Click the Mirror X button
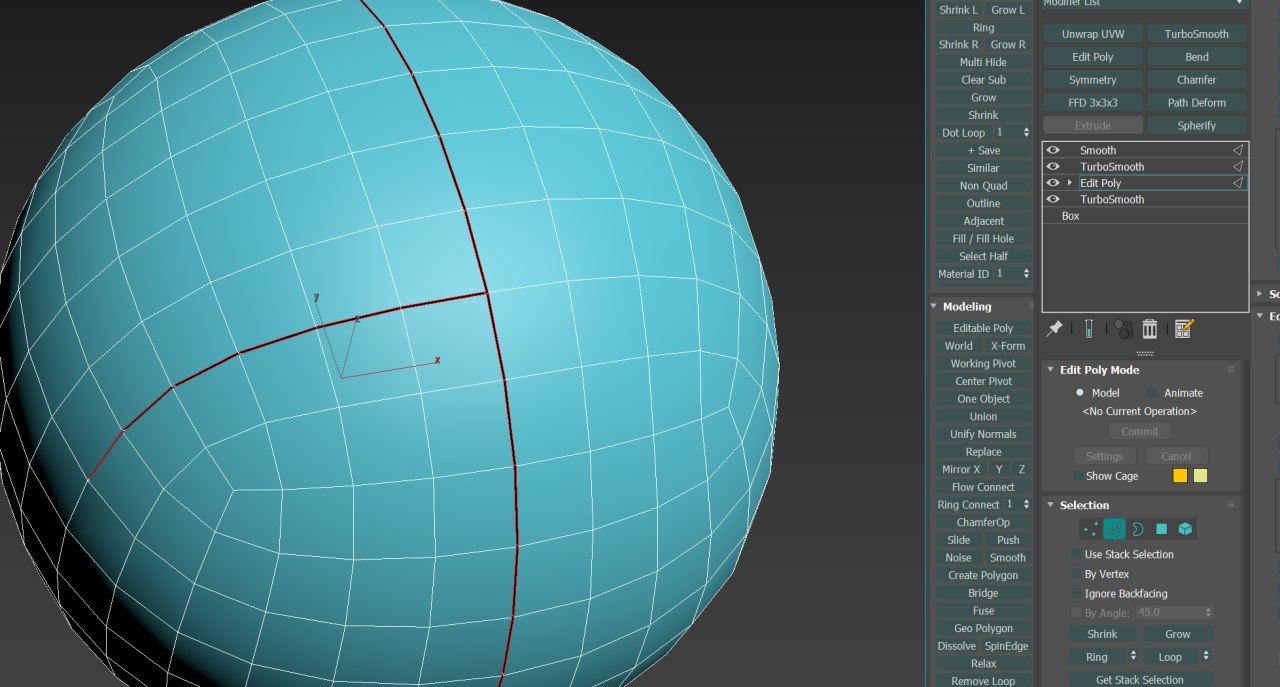 961,470
